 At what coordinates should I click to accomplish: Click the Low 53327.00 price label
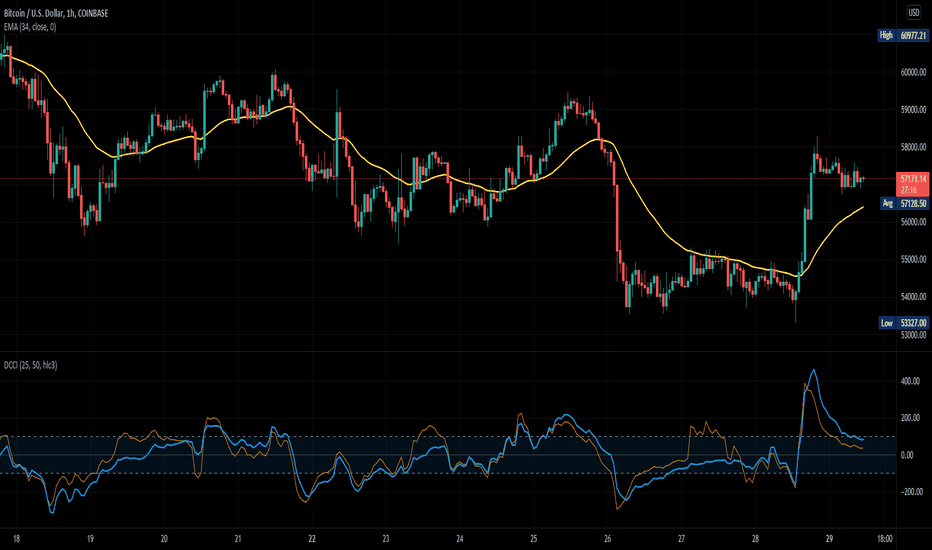tap(903, 323)
